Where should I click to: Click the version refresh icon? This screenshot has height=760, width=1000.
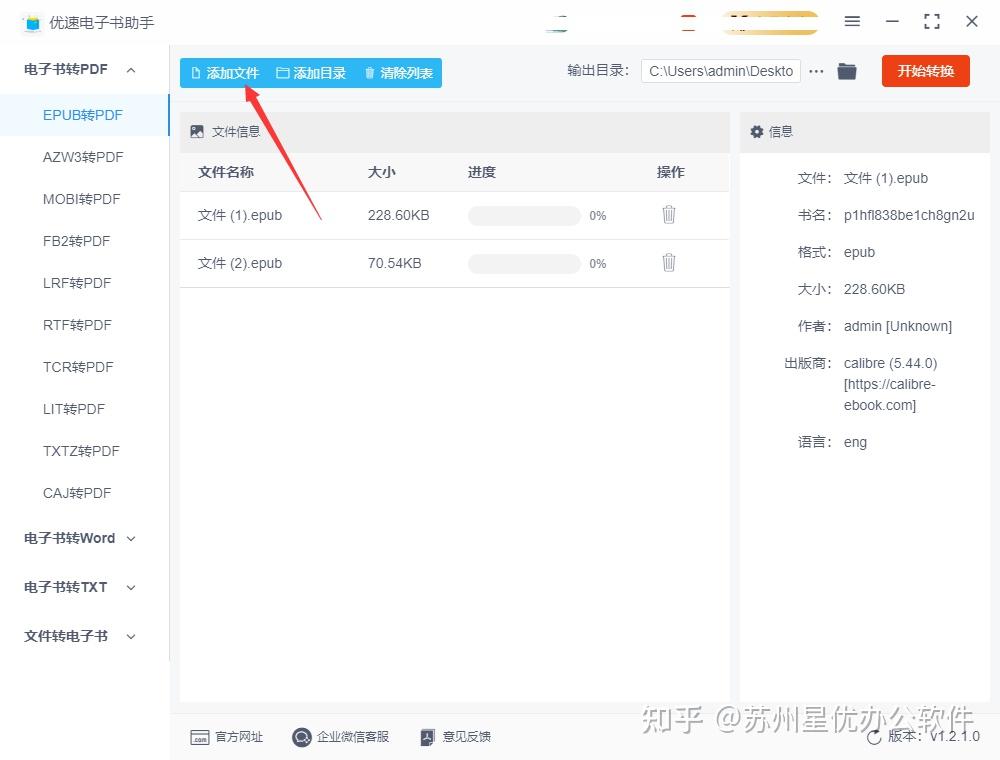(874, 737)
